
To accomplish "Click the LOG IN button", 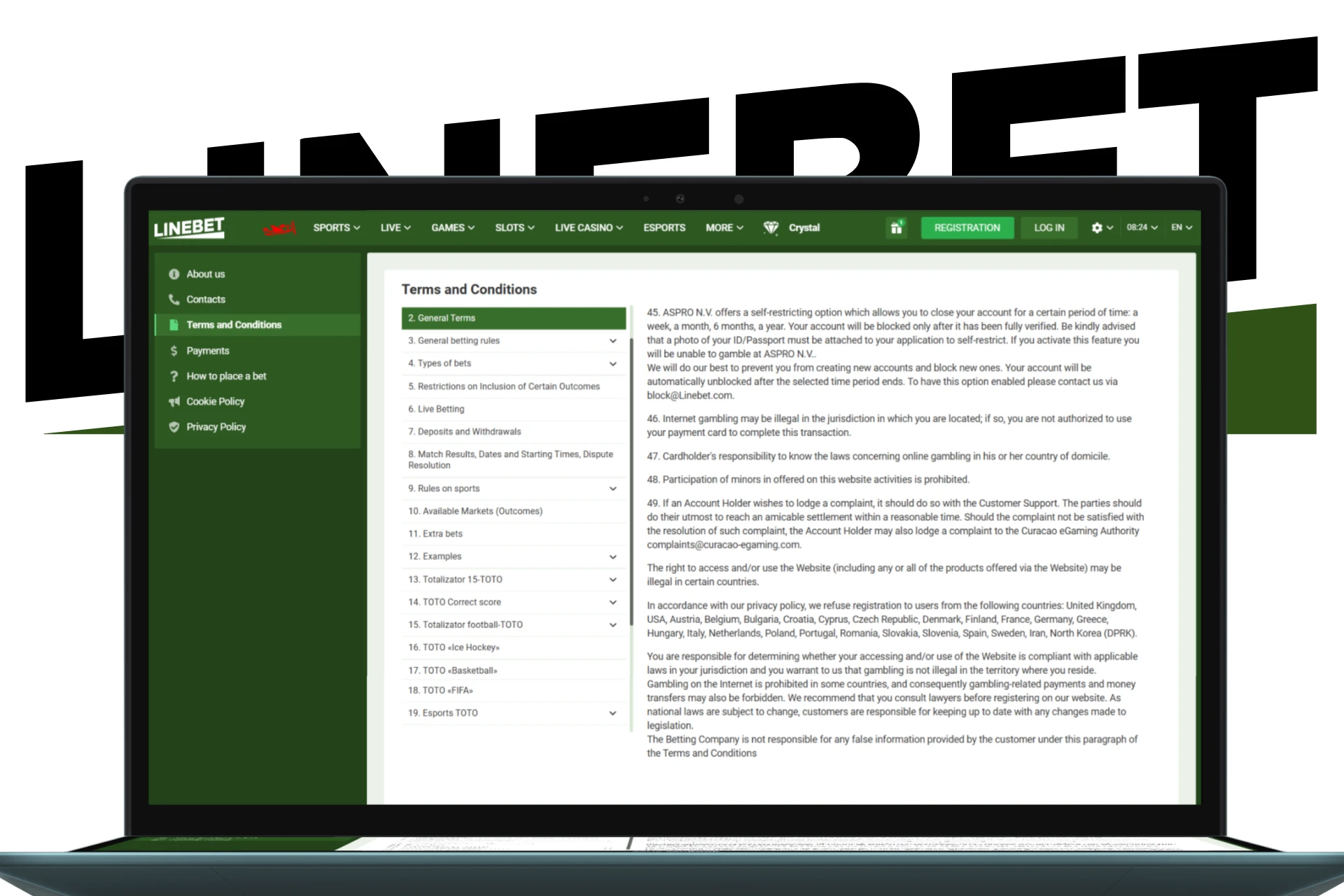I will pos(1048,227).
